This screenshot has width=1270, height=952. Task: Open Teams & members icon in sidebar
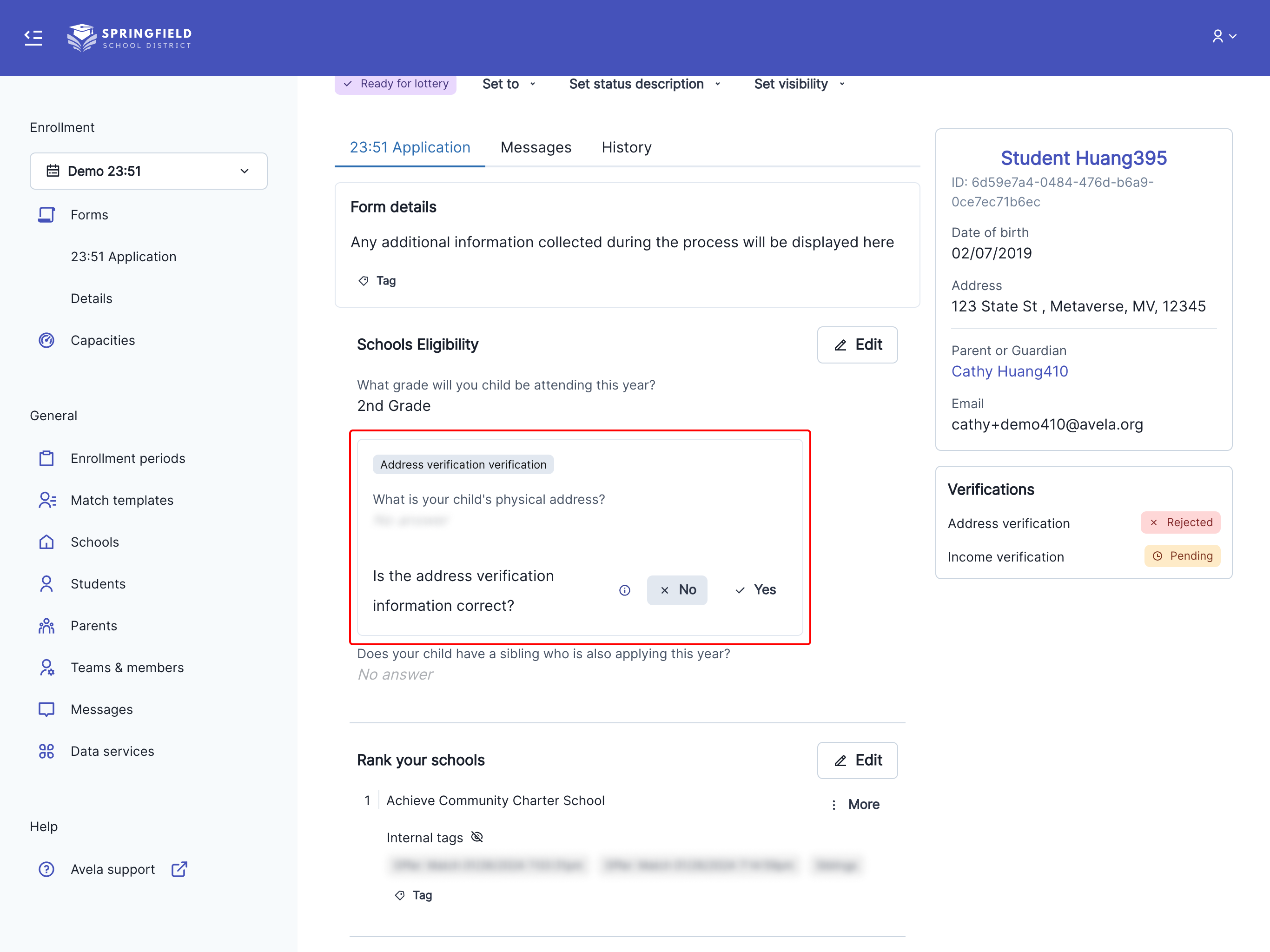46,667
